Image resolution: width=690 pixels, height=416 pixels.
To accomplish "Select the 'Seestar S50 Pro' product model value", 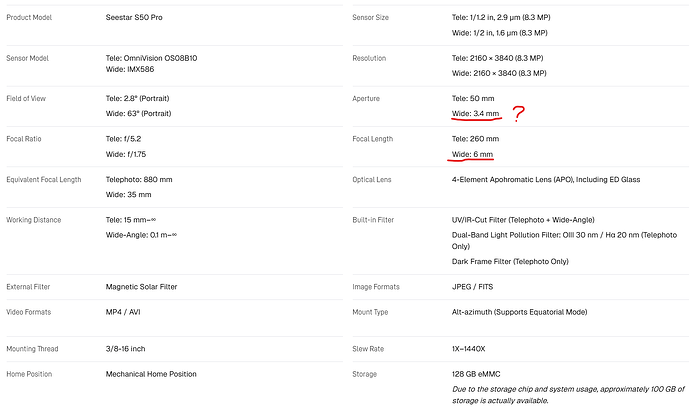I will [x=134, y=18].
